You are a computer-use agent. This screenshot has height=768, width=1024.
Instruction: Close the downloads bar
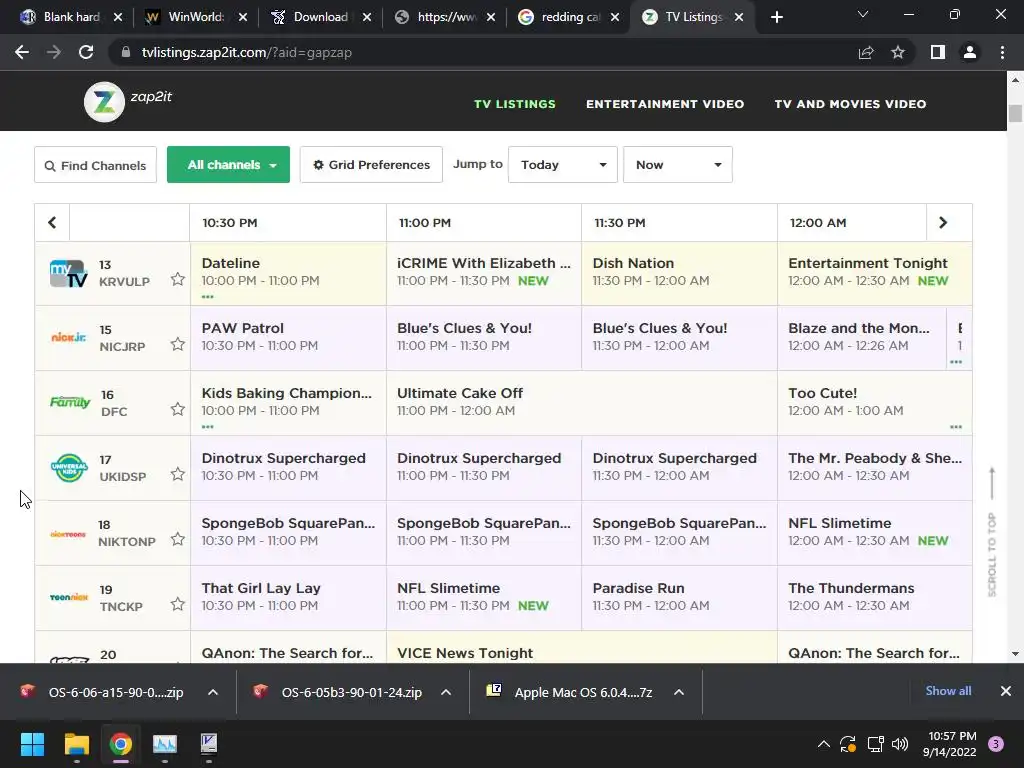click(1006, 691)
